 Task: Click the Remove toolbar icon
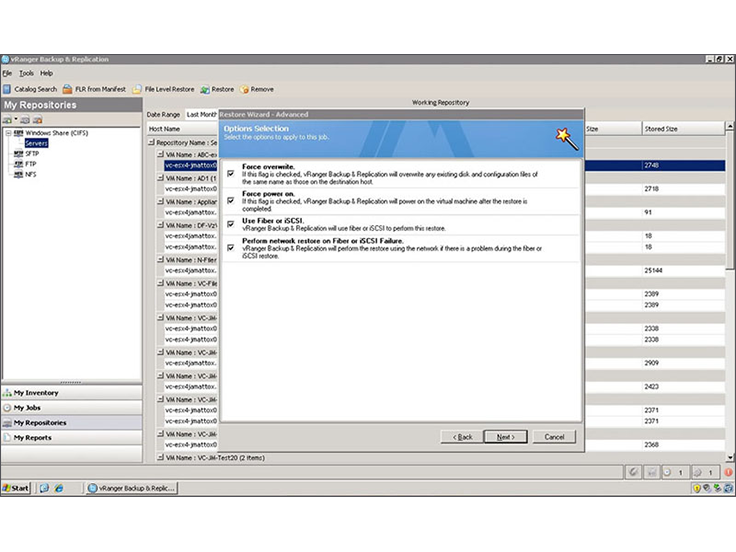(244, 89)
